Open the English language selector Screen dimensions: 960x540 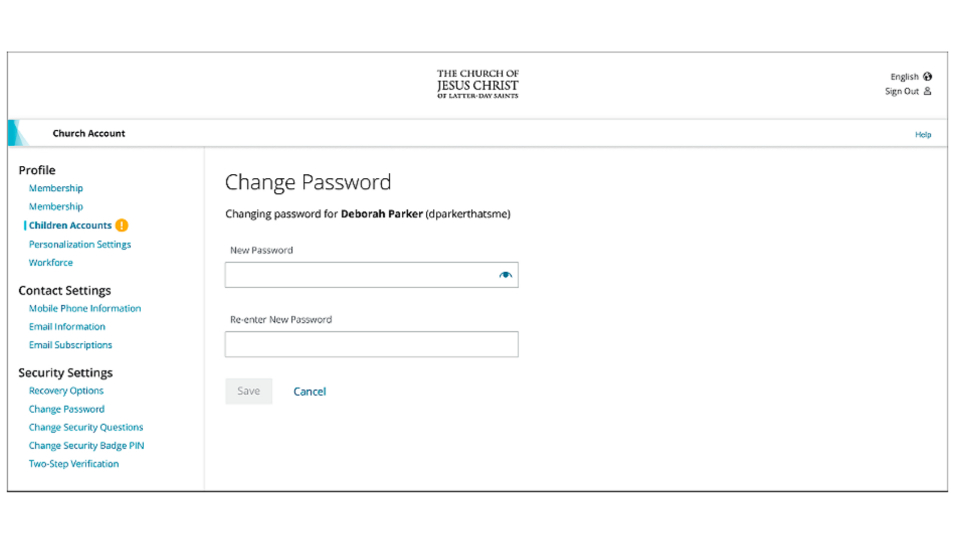[x=904, y=77]
